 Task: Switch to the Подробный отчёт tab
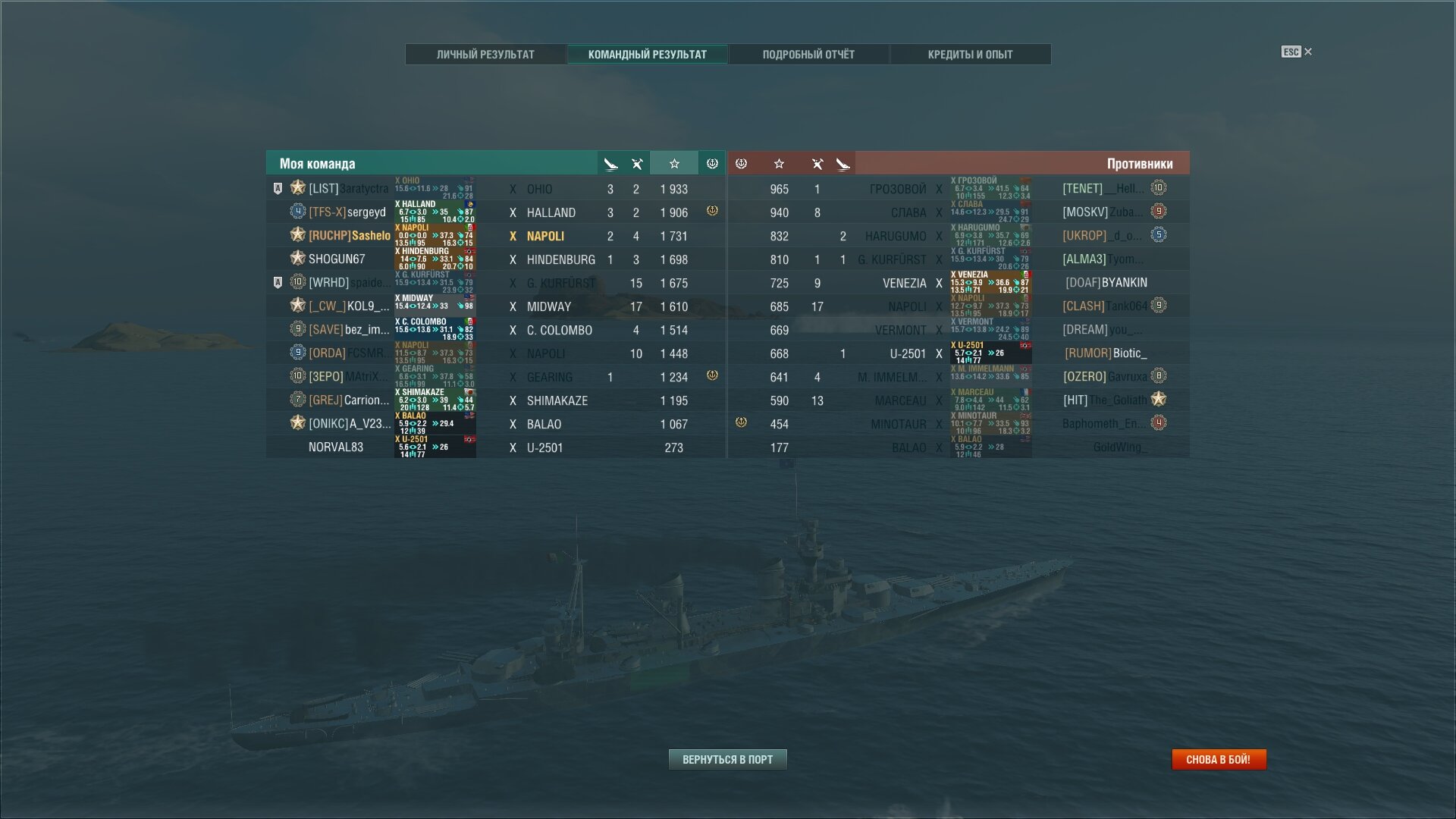tap(808, 55)
